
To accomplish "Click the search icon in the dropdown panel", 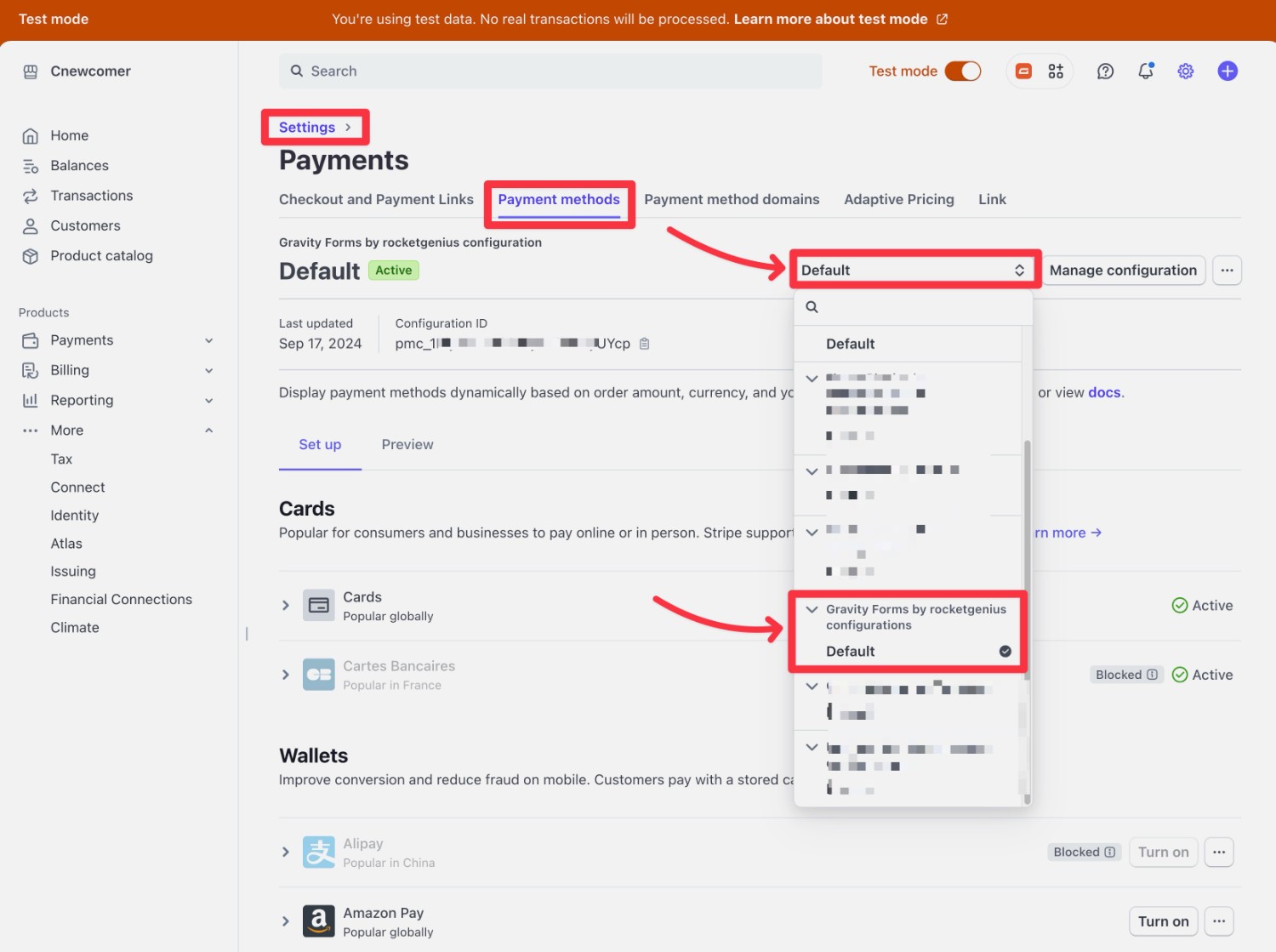I will [812, 307].
